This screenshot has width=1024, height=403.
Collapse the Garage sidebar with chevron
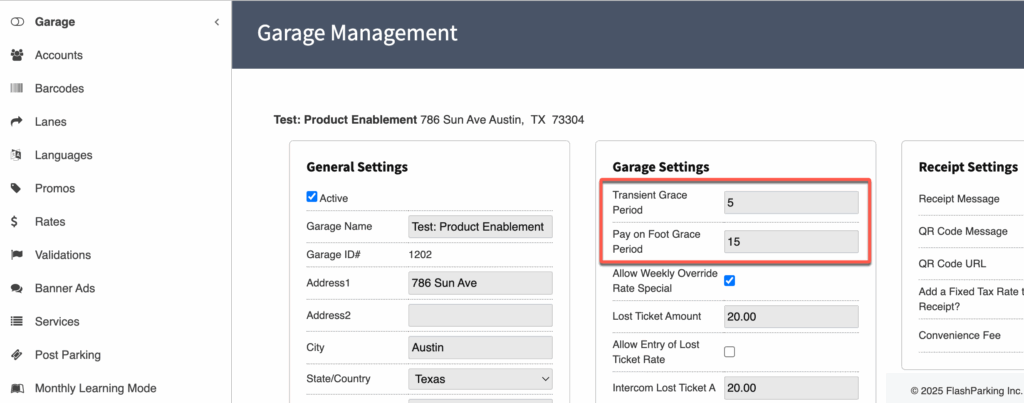click(x=217, y=22)
